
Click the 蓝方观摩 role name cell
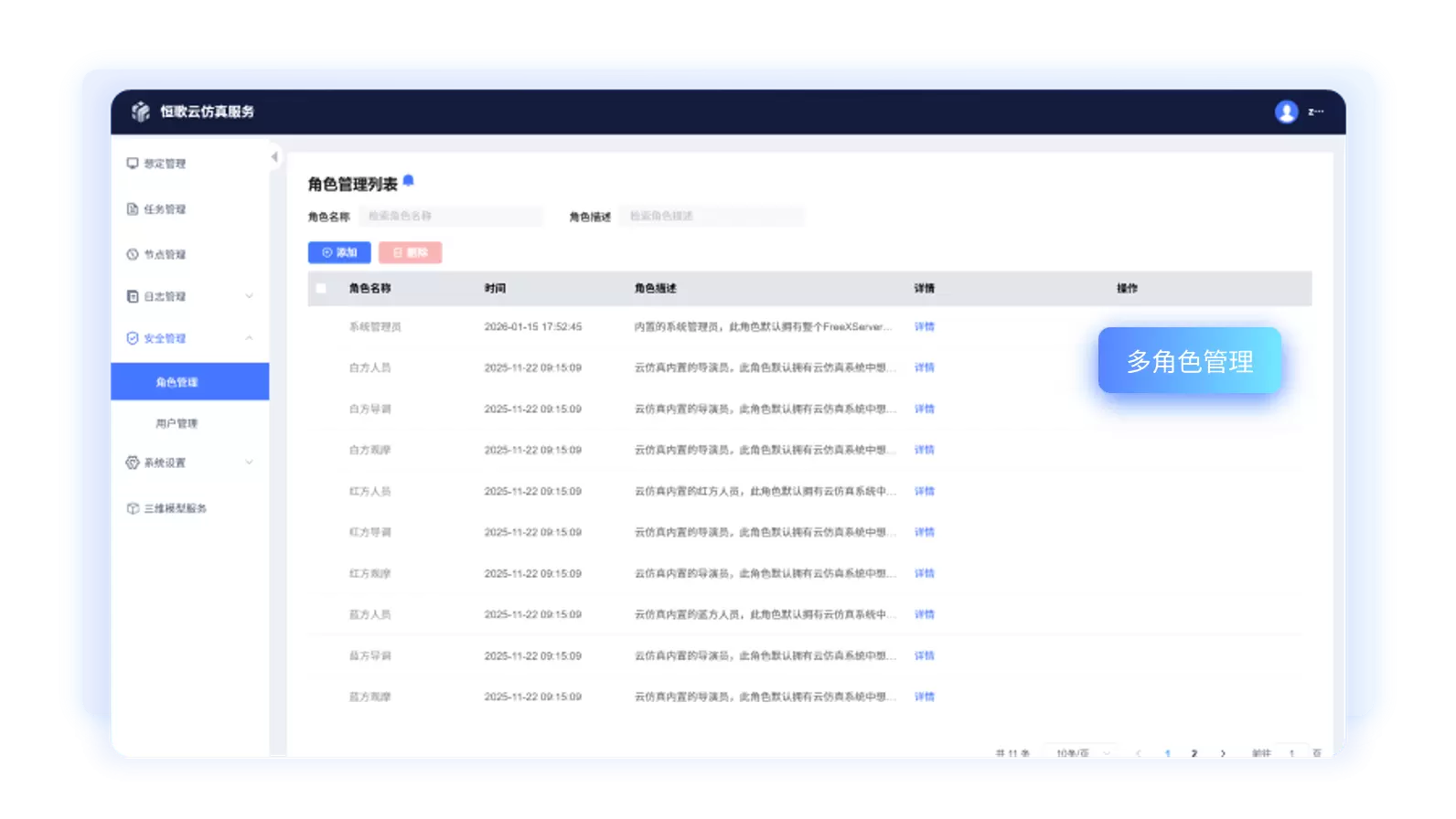(x=370, y=697)
